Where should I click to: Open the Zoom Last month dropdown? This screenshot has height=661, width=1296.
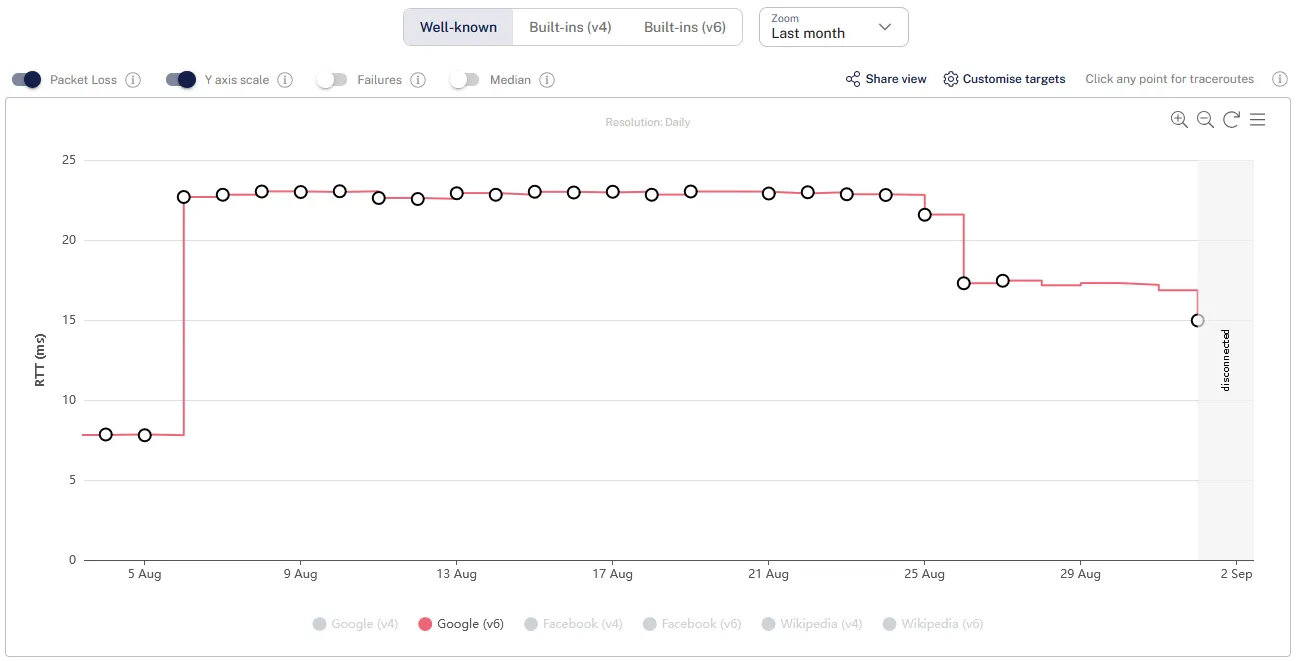point(834,27)
